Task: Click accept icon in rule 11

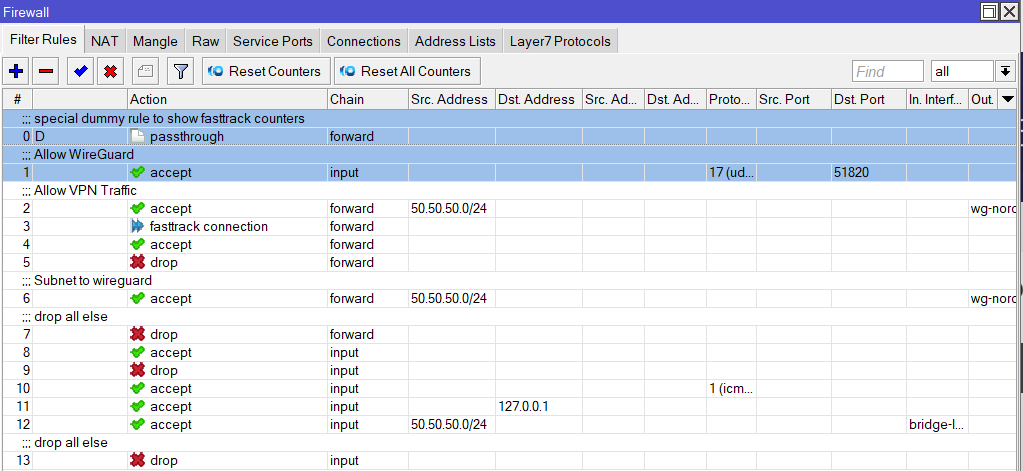Action: point(137,406)
